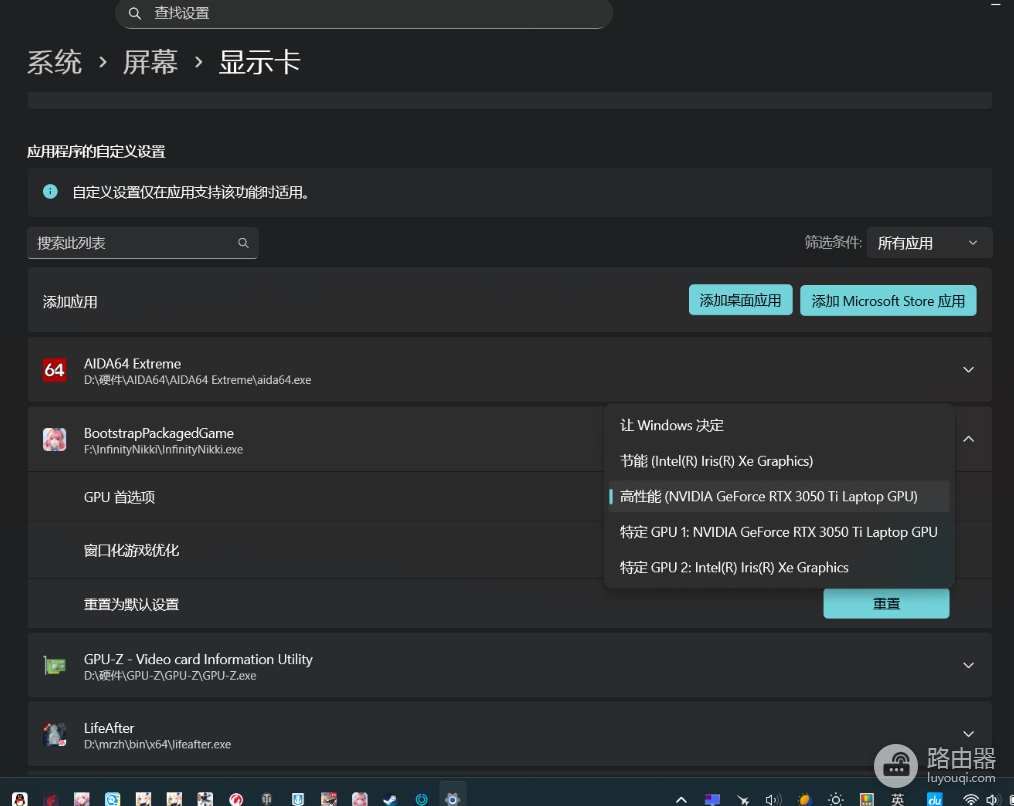Screen dimensions: 1014x806
Task: Click the 筛选条件 label
Action: [x=833, y=242]
